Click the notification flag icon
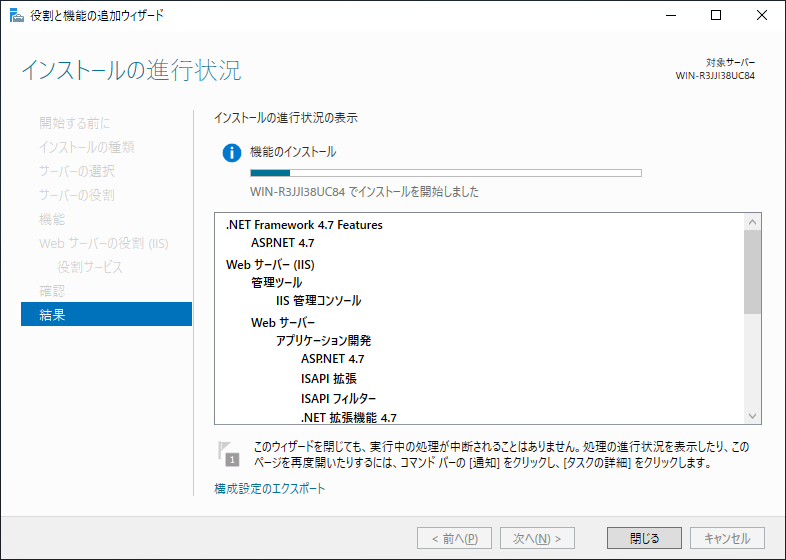The height and width of the screenshot is (560, 786). 229,453
